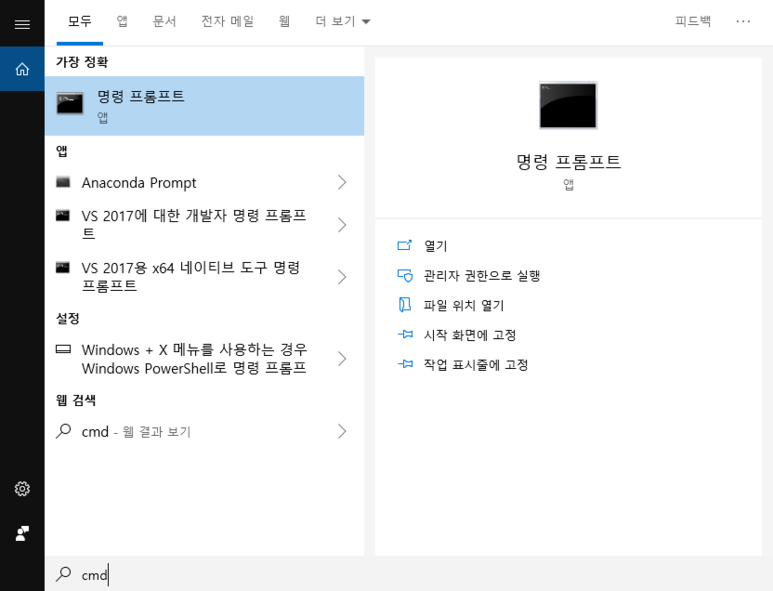Select Windows + X 메뉴 setting result

pos(205,359)
